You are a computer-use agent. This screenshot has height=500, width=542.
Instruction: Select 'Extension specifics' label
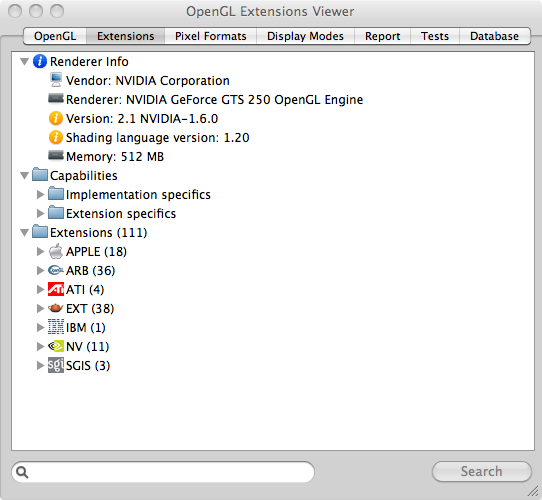121,214
